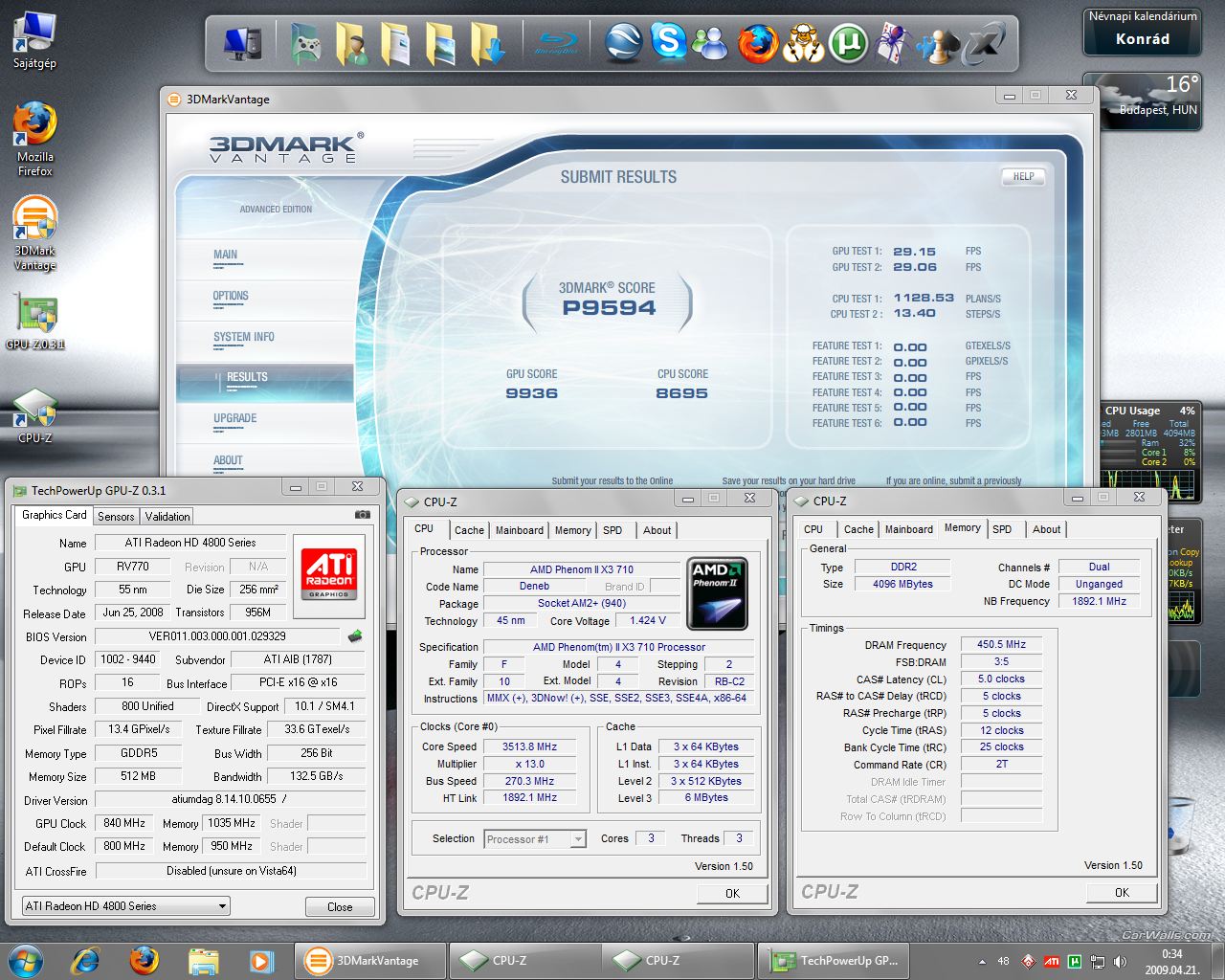This screenshot has height=980, width=1225.
Task: Show hidden tray icons arrow
Action: click(x=982, y=962)
